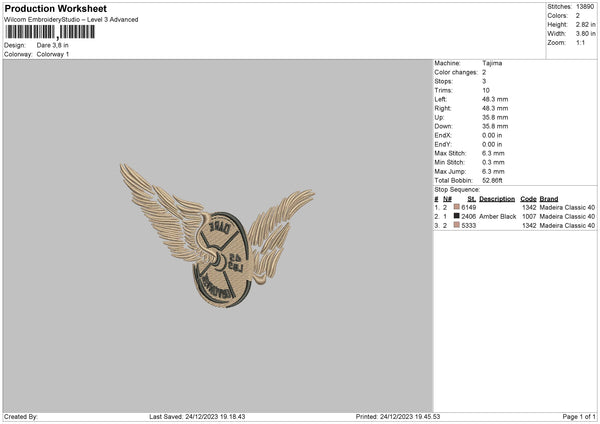Click the Width value 3.80 in
Screen dimensions: 600x424
[585, 34]
